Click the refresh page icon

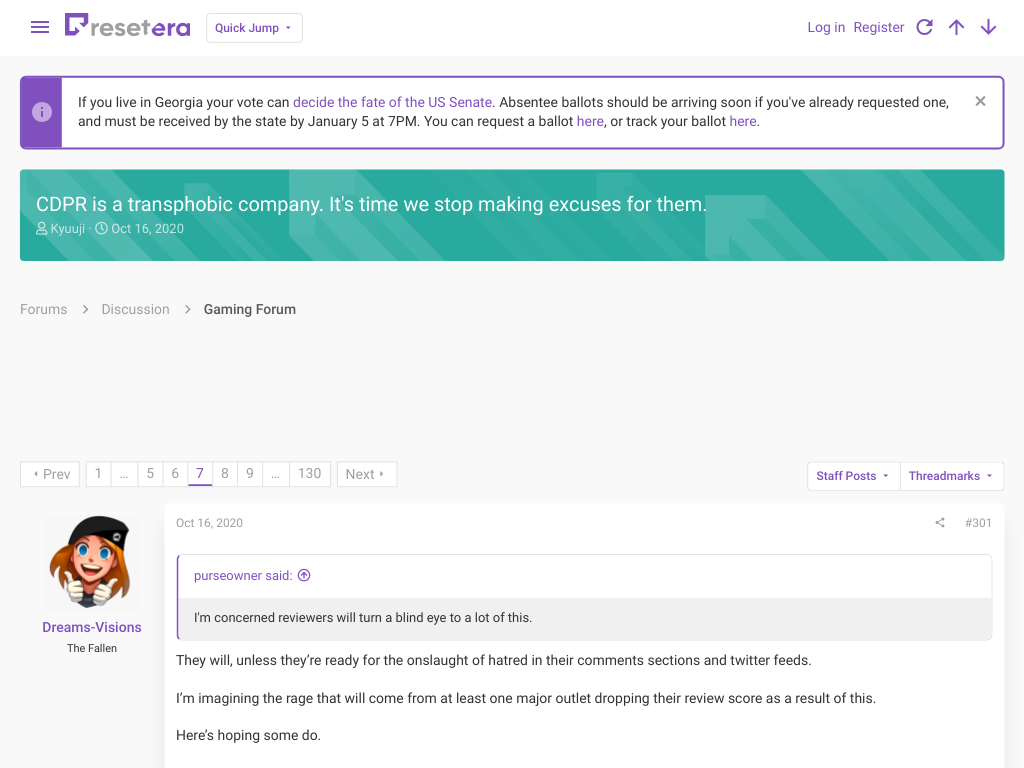coord(924,27)
